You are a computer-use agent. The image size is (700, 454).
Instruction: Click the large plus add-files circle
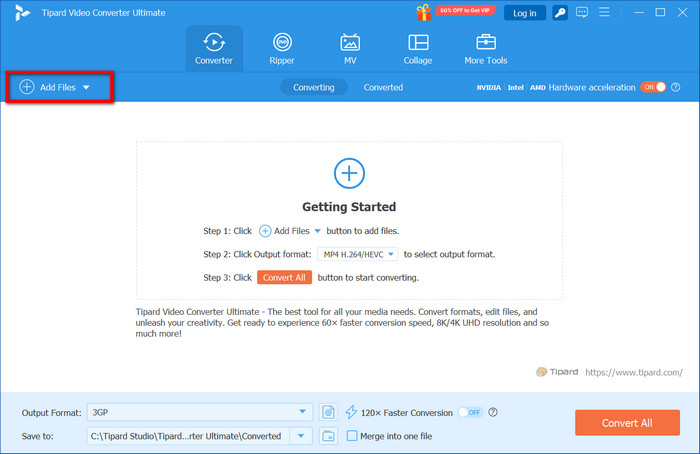[x=348, y=173]
